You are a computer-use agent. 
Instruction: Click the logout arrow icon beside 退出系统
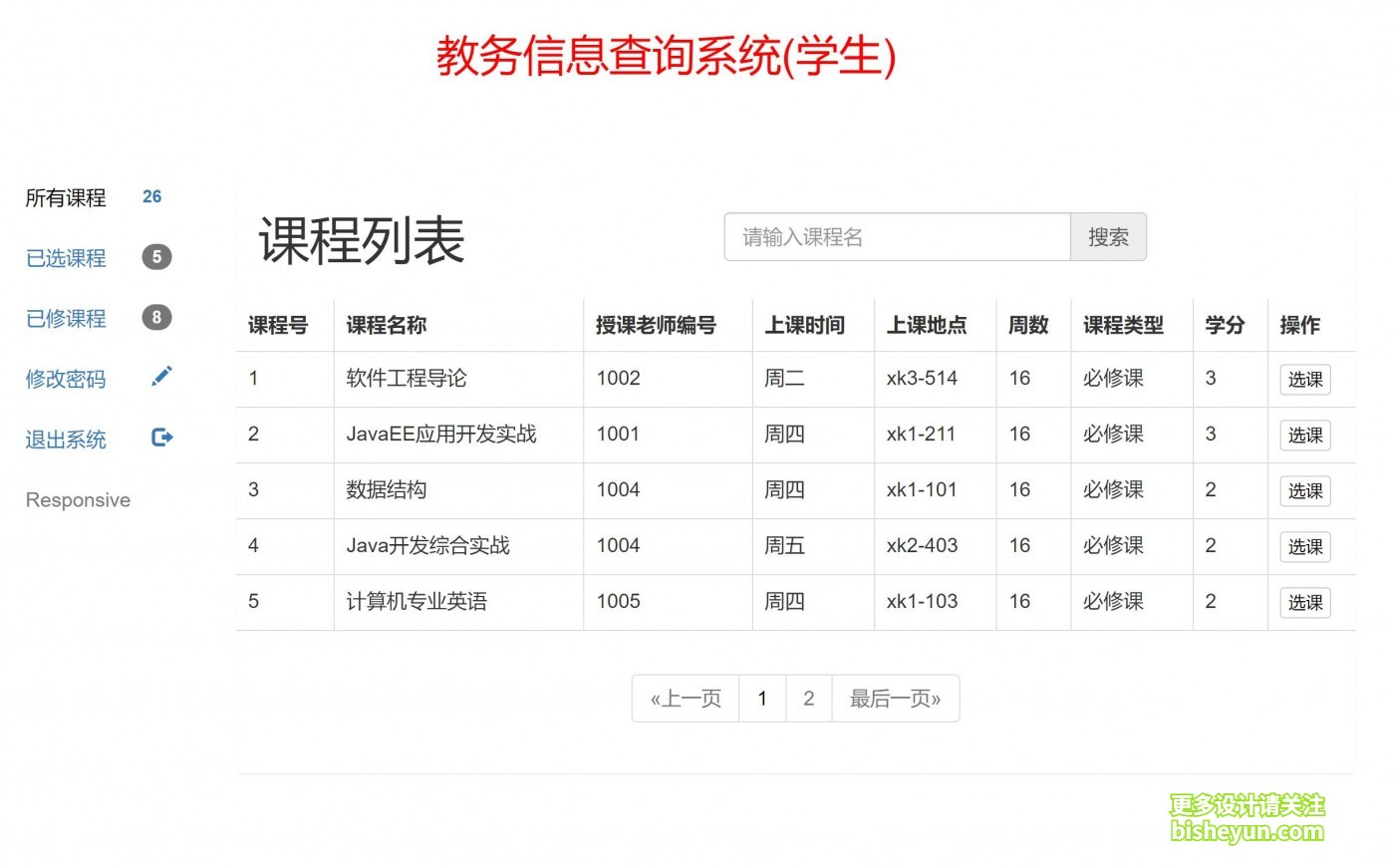pyautogui.click(x=161, y=437)
